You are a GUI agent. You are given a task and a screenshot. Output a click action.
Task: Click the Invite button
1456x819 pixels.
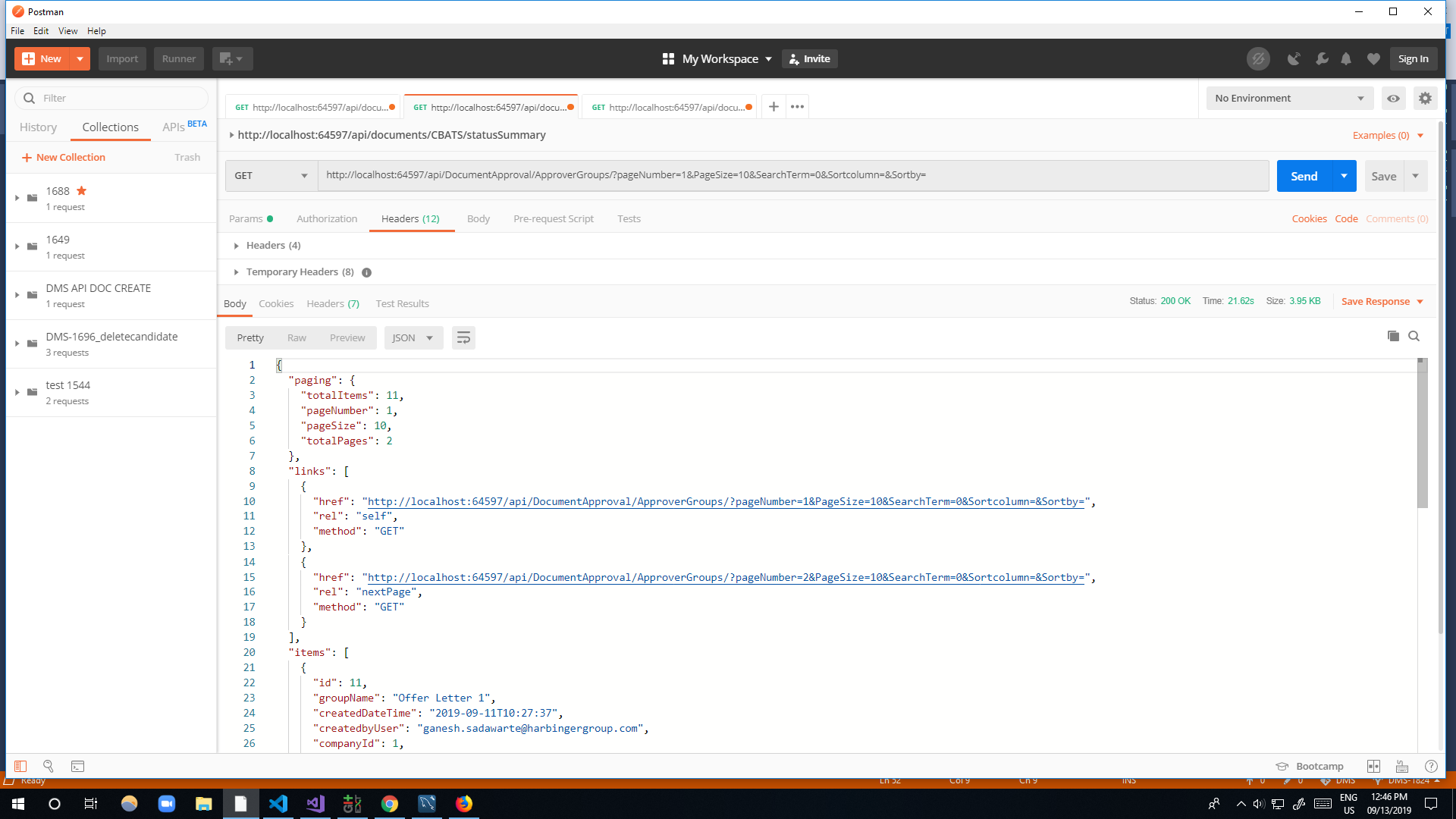(x=810, y=58)
